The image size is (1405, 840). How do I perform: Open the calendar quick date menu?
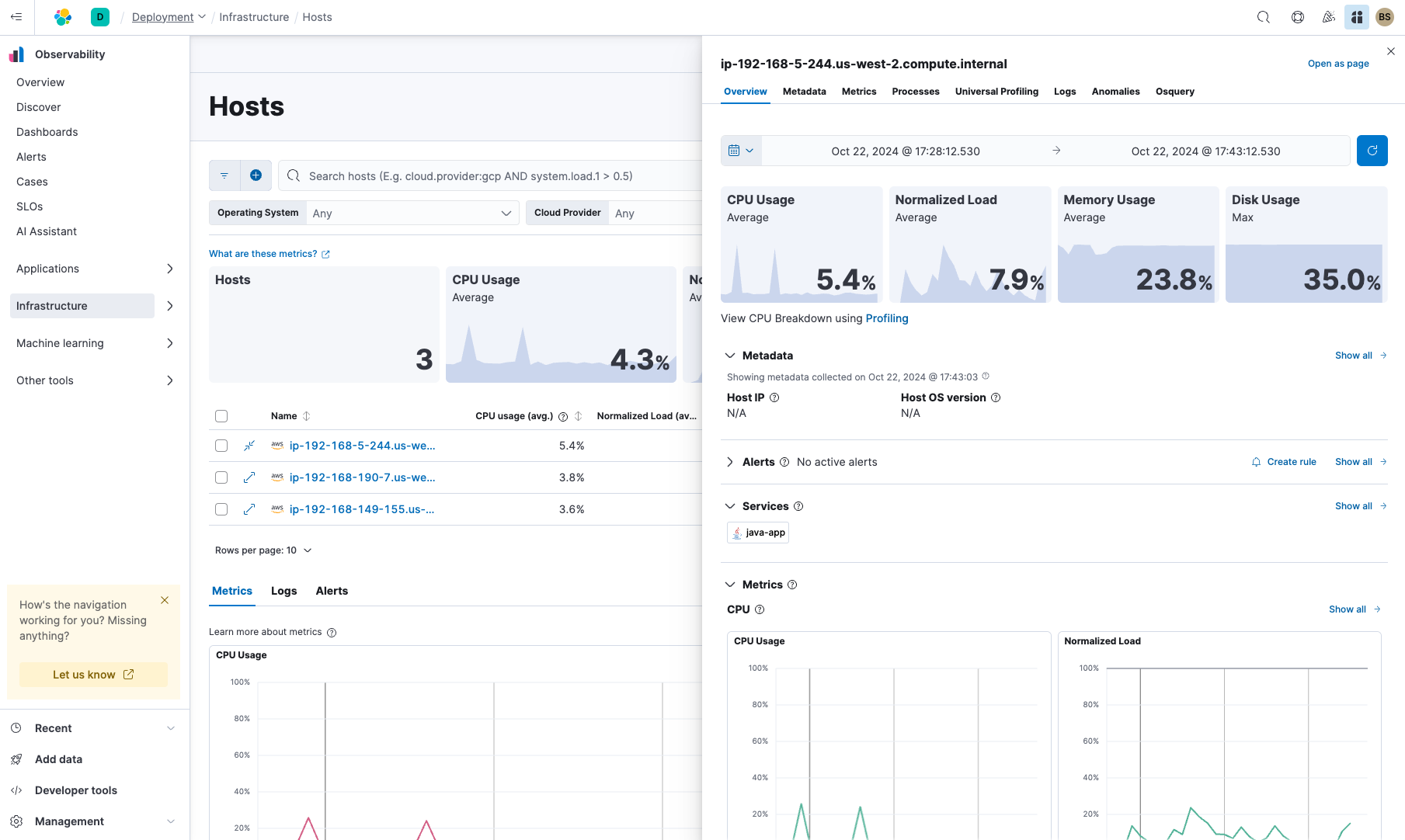pyautogui.click(x=741, y=151)
